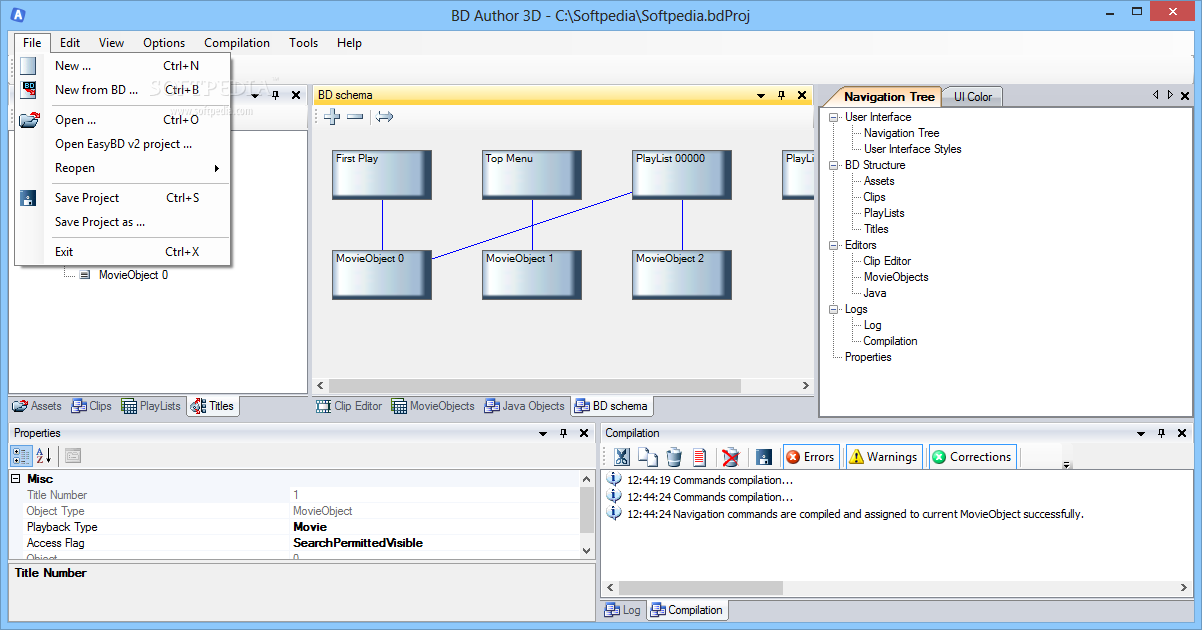
Task: Open BD schema panel options dropdown arrow
Action: point(761,96)
